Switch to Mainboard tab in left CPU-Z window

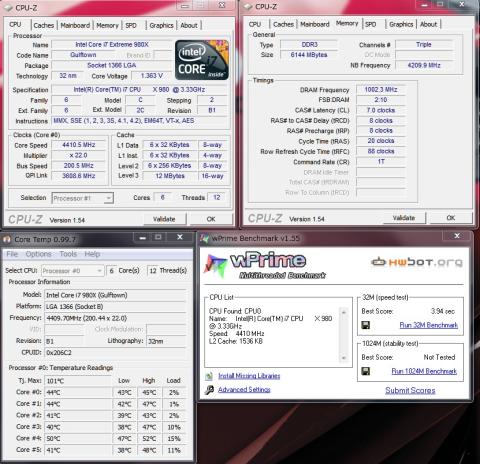pyautogui.click(x=75, y=25)
